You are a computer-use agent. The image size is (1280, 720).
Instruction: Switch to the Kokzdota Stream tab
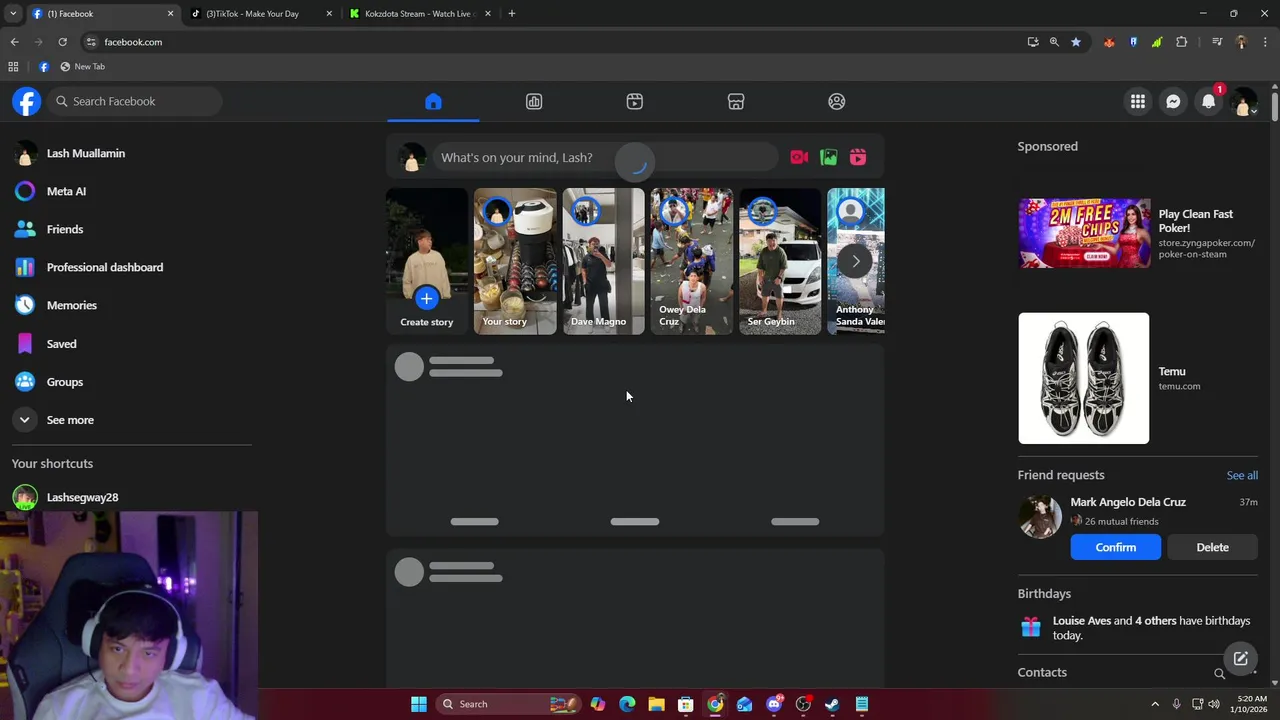coord(421,14)
